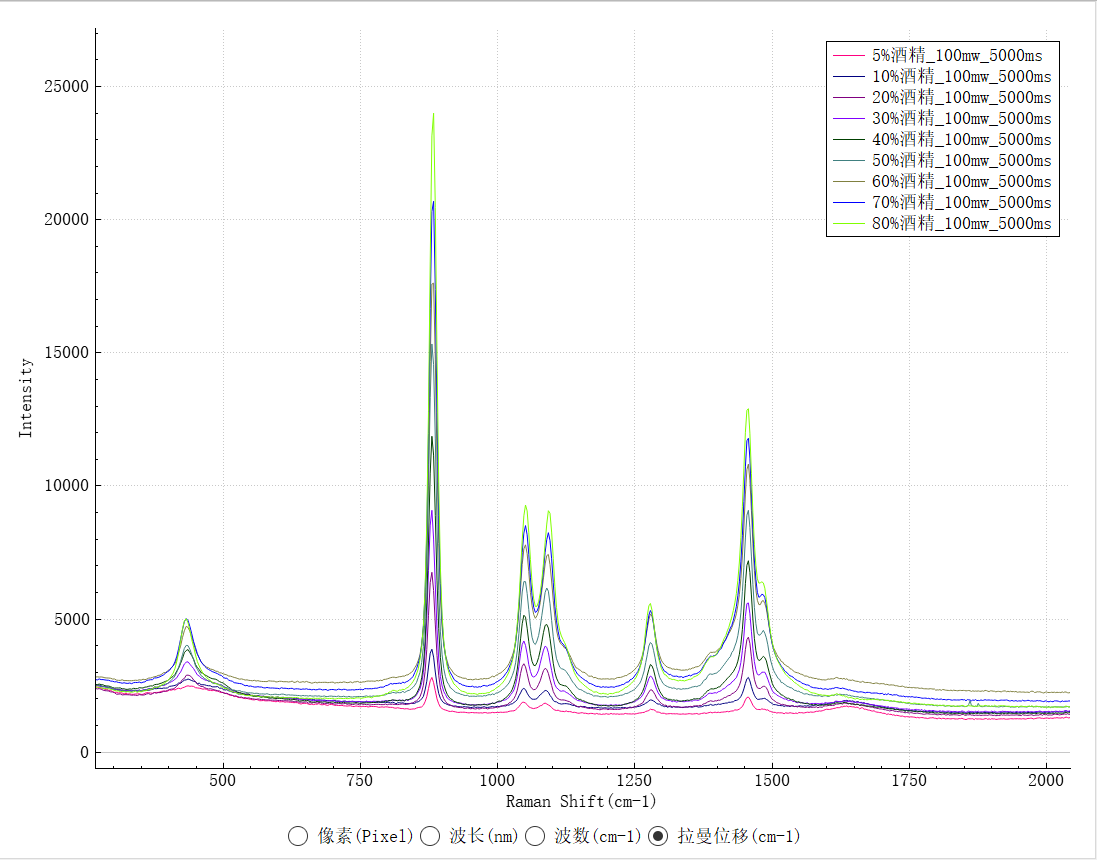
Task: Switch x-axis to 波长(nm)
Action: 431,836
